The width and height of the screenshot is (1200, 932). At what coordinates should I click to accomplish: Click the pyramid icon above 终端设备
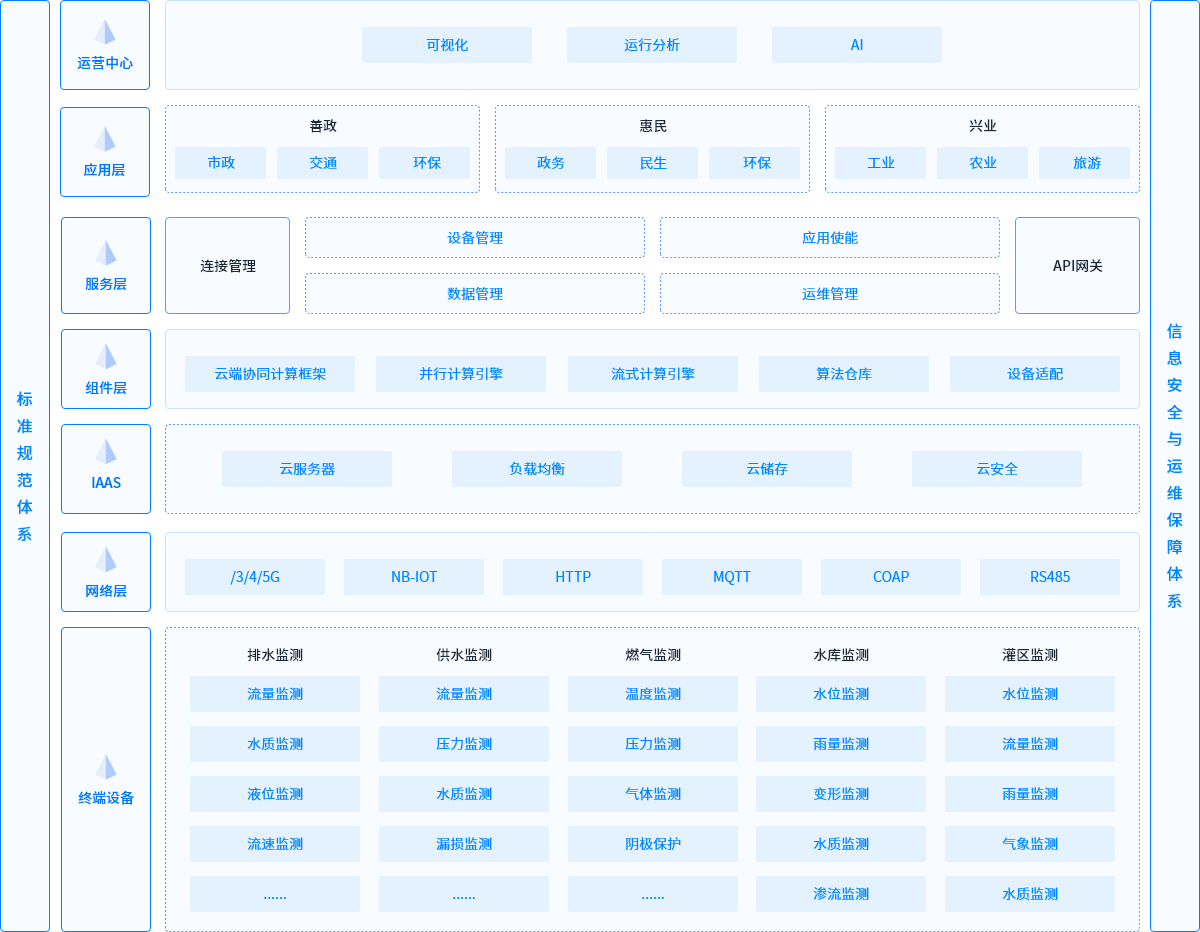pos(105,767)
